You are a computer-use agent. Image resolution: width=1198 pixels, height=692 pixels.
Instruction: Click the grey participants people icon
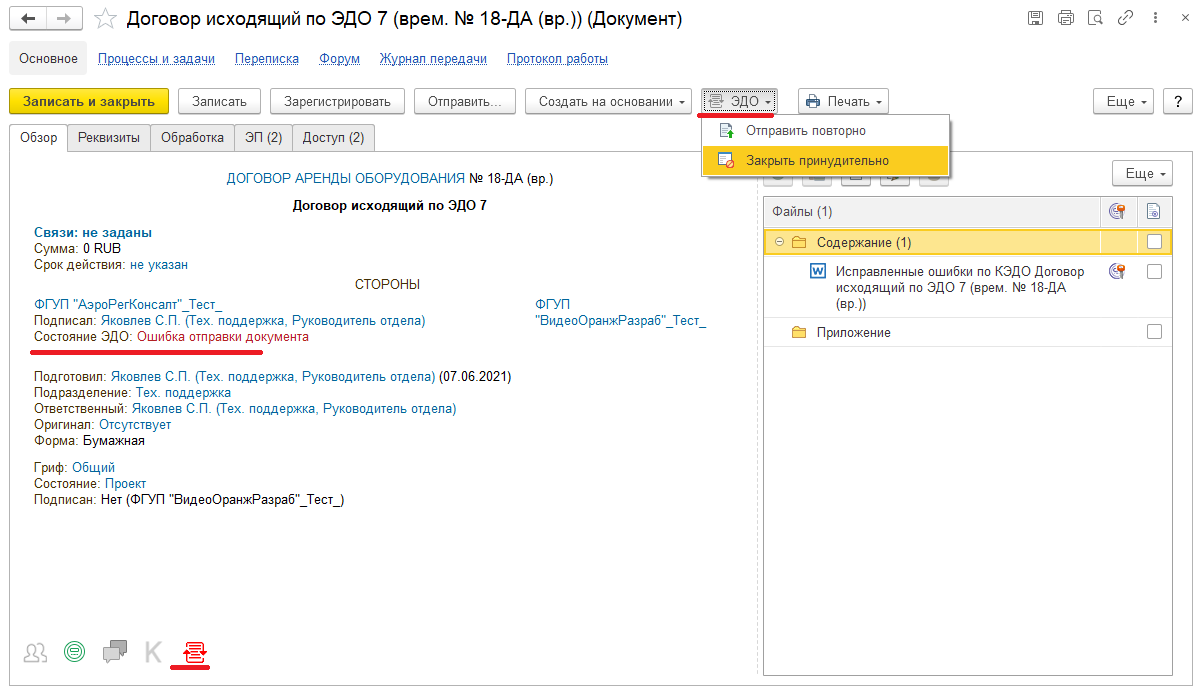pyautogui.click(x=35, y=653)
